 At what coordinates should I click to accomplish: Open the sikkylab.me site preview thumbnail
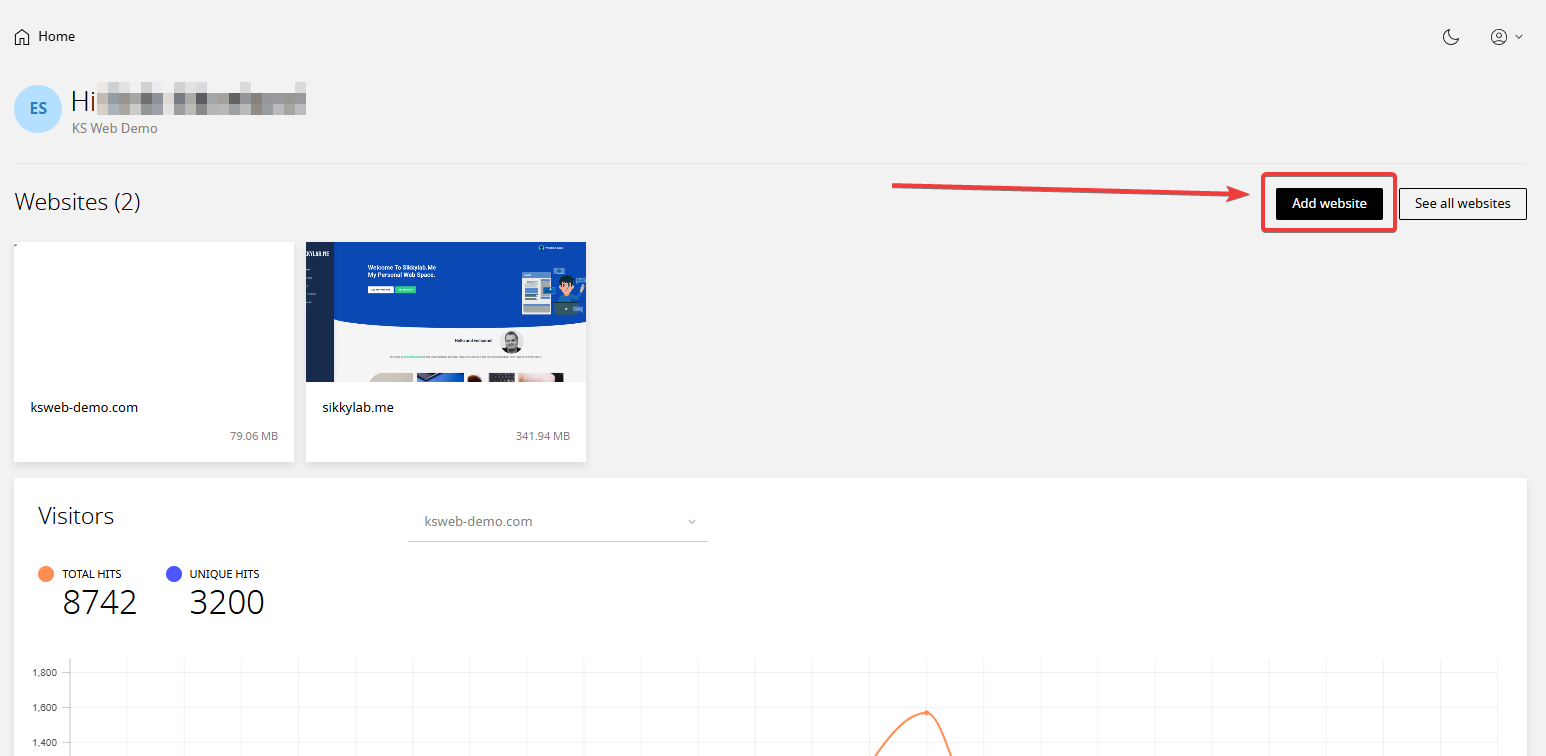446,312
